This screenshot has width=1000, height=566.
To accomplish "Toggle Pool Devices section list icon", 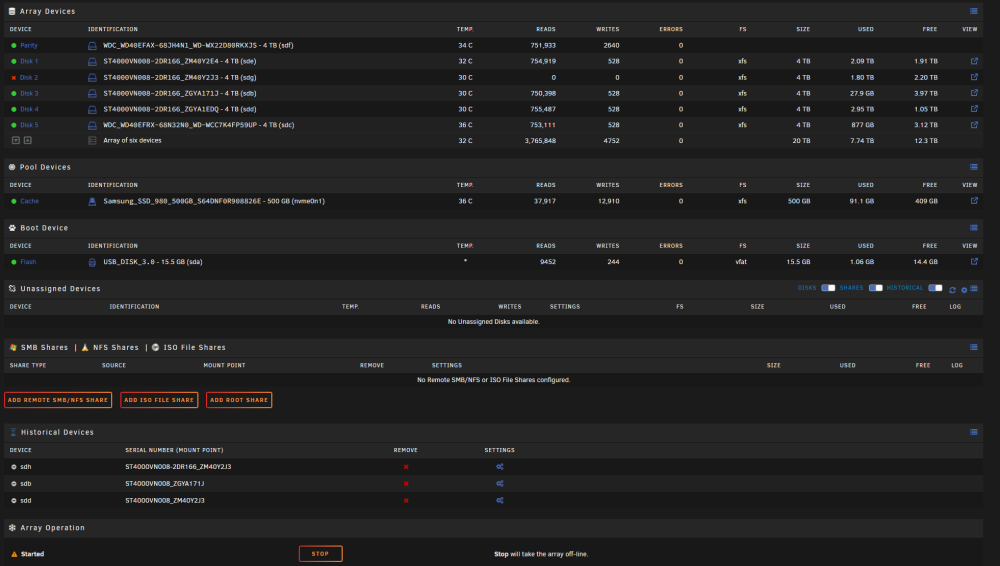I will pos(973,167).
